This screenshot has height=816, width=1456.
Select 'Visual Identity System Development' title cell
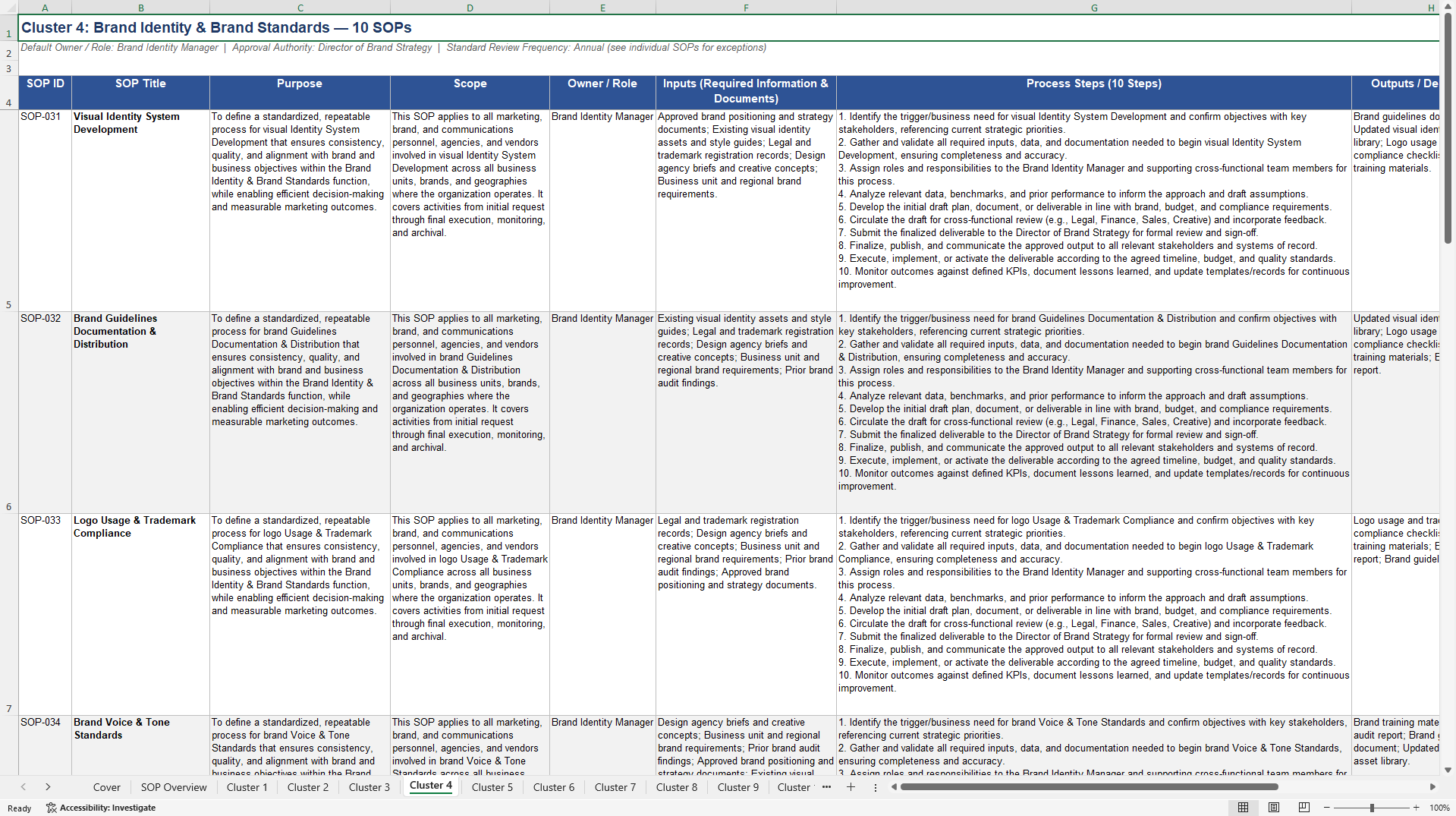140,210
